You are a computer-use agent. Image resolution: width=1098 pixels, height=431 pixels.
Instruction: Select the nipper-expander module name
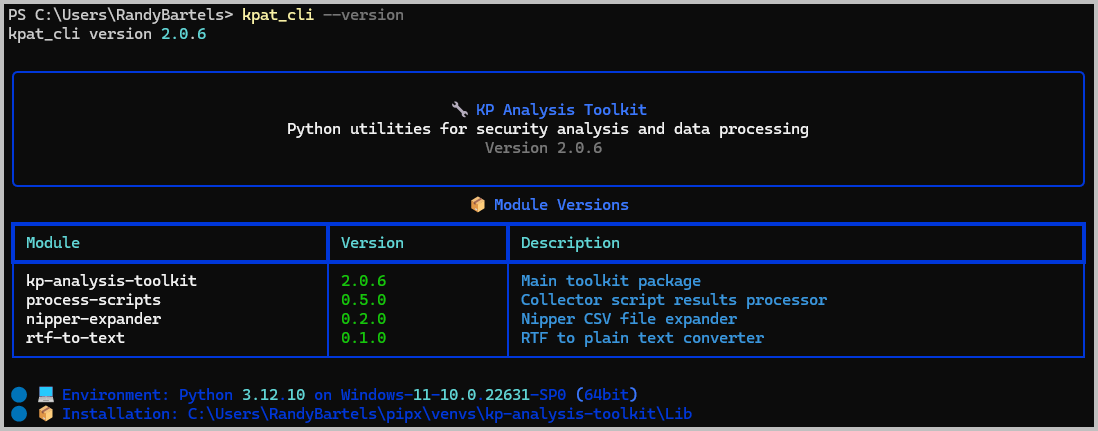click(x=93, y=319)
